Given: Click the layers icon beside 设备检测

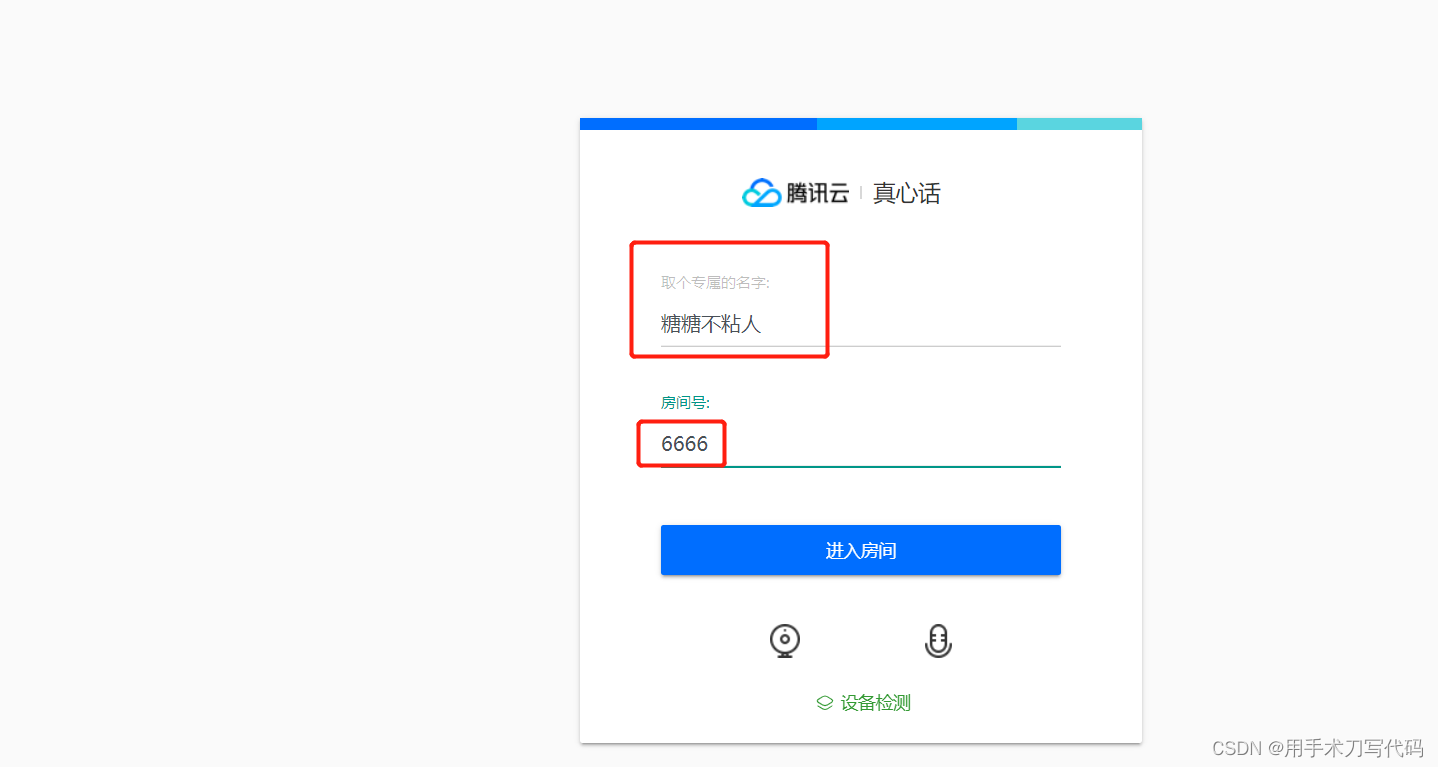Looking at the screenshot, I should point(825,703).
